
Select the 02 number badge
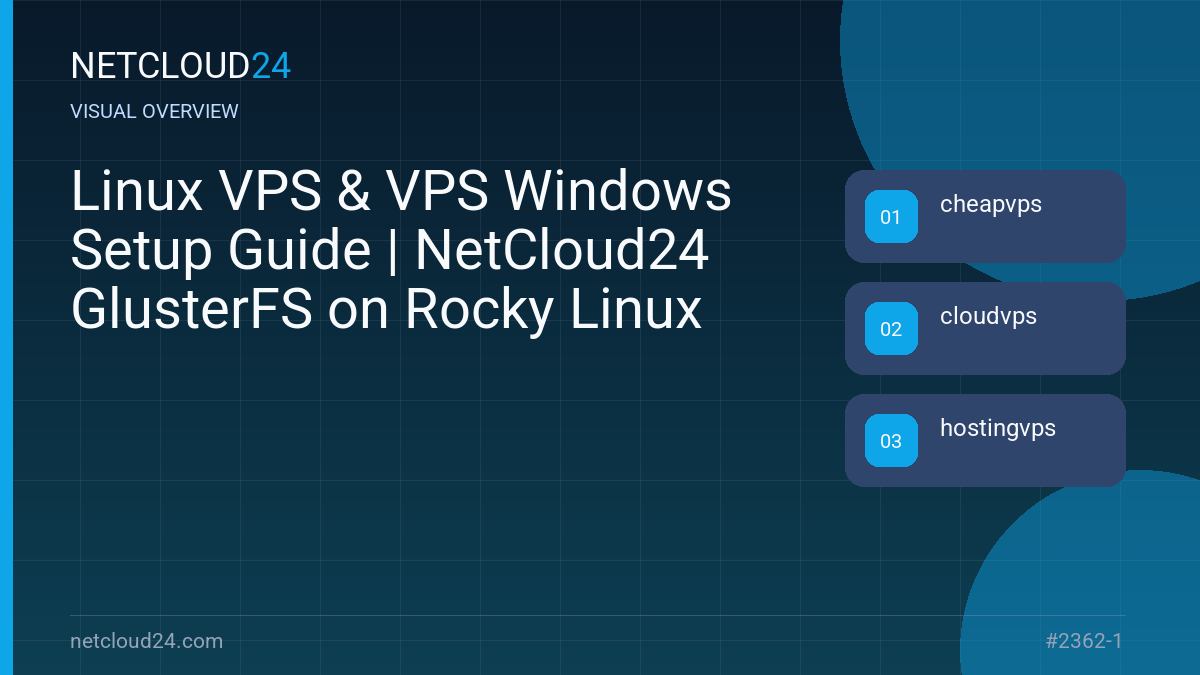891,329
